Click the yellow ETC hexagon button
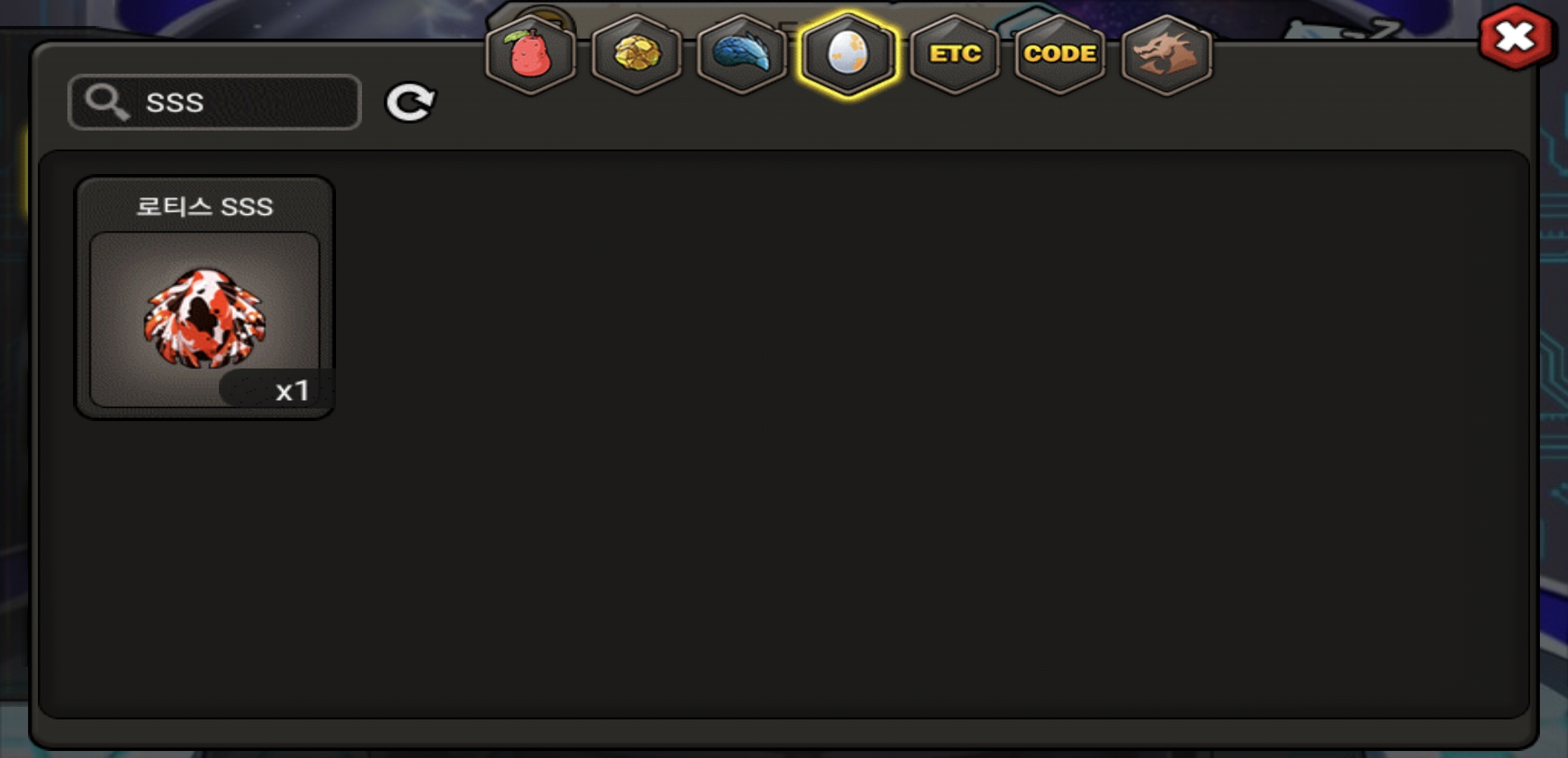The width and height of the screenshot is (1568, 758). pyautogui.click(x=954, y=54)
